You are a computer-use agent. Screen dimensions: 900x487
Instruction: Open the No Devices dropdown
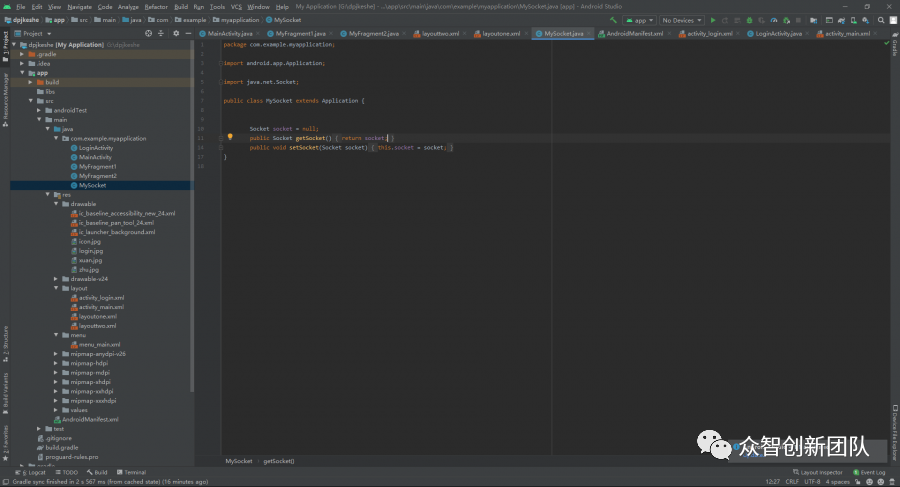(681, 20)
